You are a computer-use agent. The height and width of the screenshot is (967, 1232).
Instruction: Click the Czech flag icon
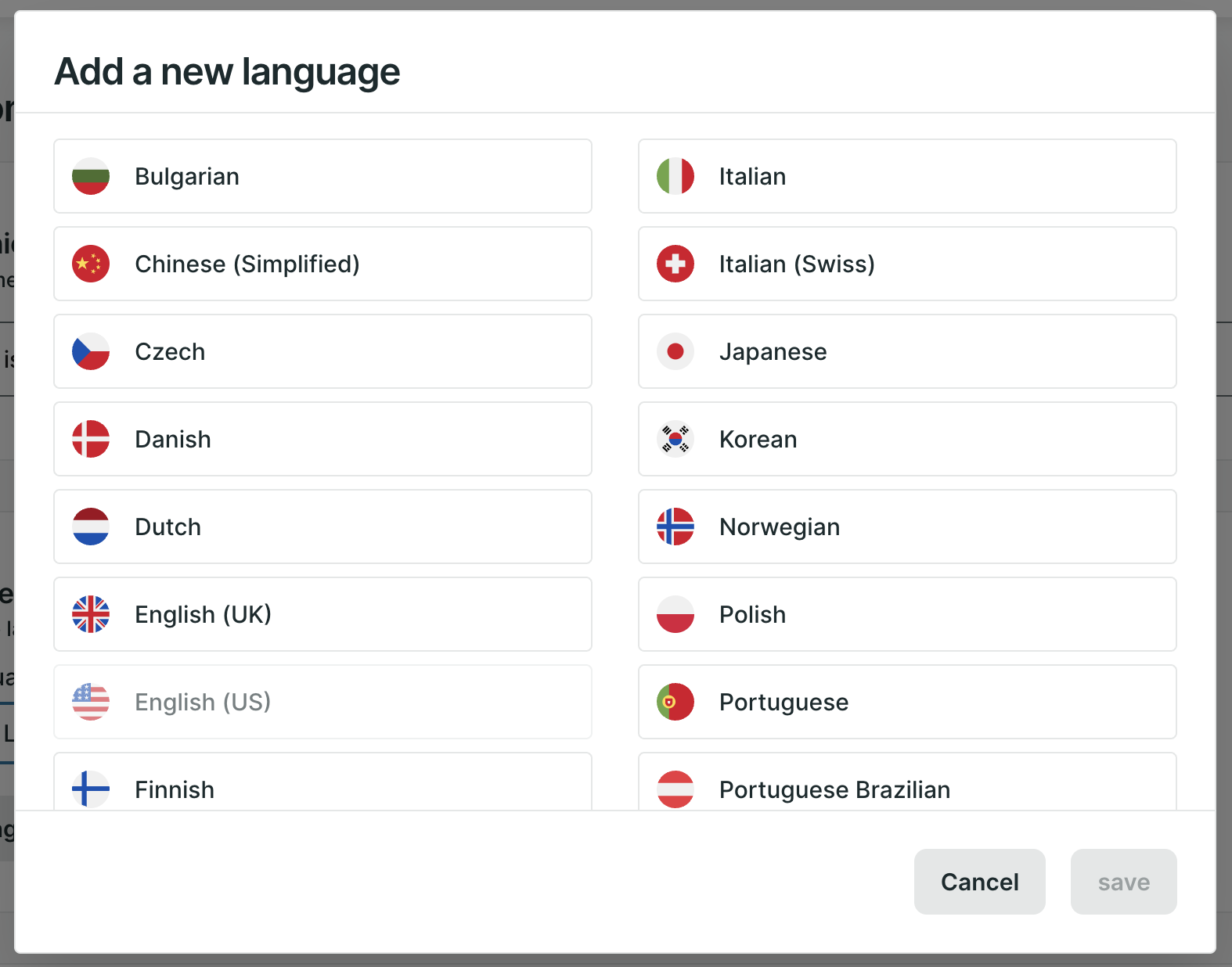(91, 351)
